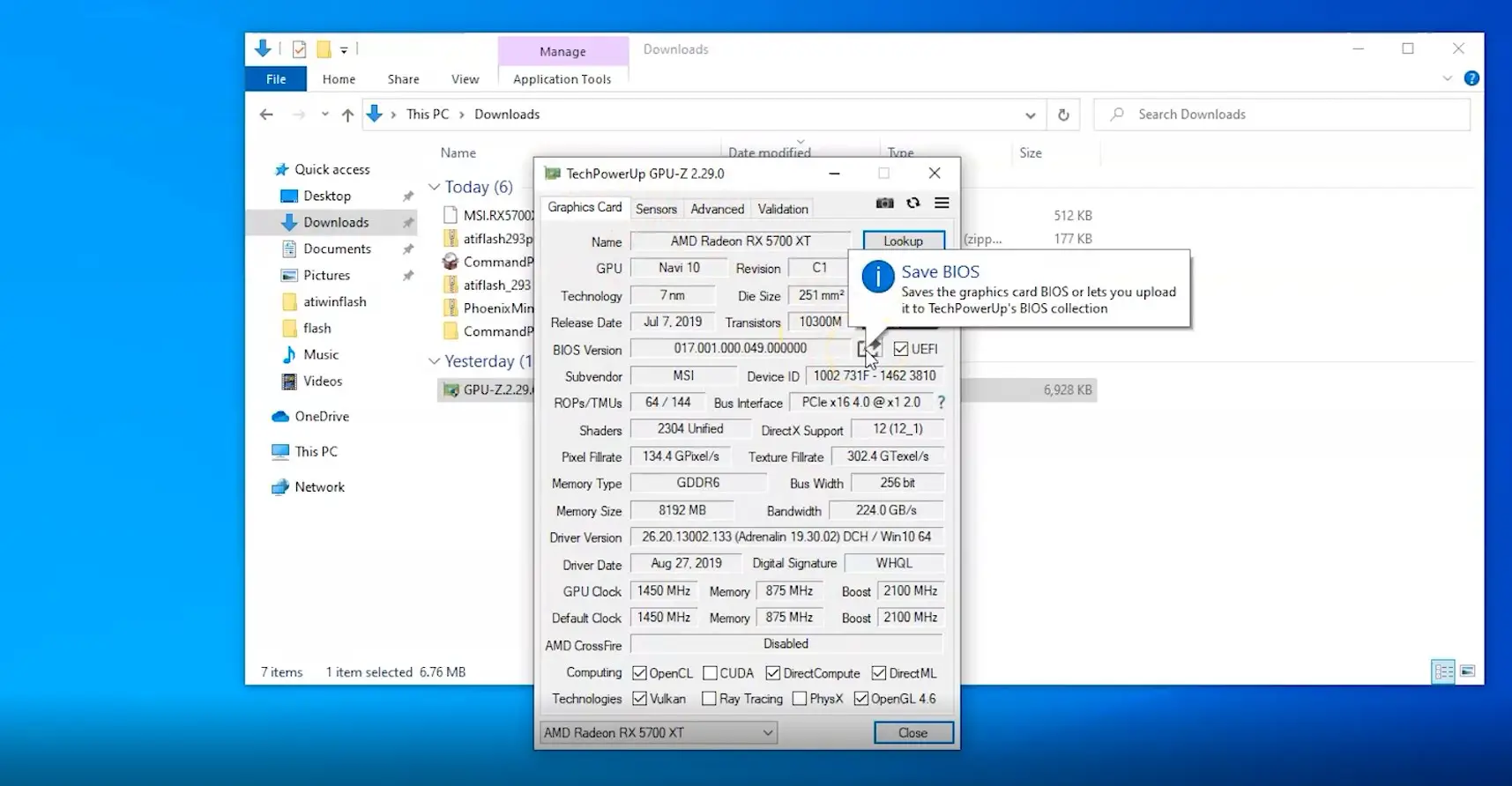Open the GPU-Z hamburger menu

[942, 204]
